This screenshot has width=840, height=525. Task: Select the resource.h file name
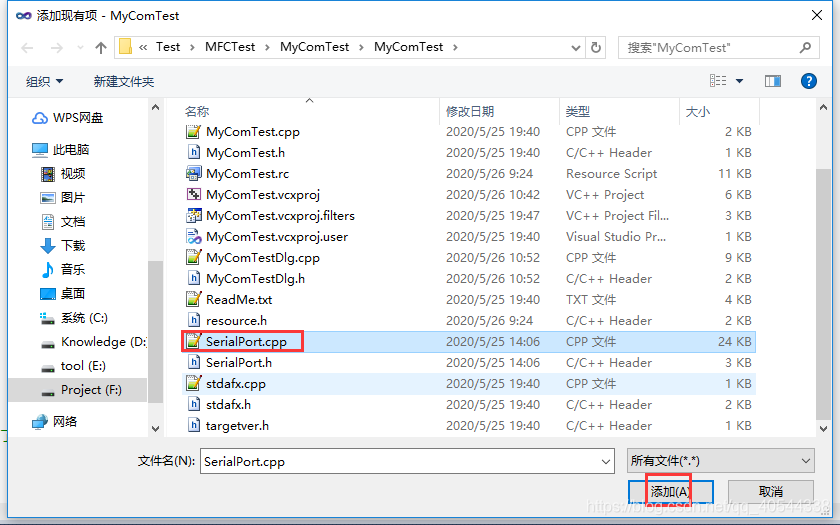(x=236, y=321)
